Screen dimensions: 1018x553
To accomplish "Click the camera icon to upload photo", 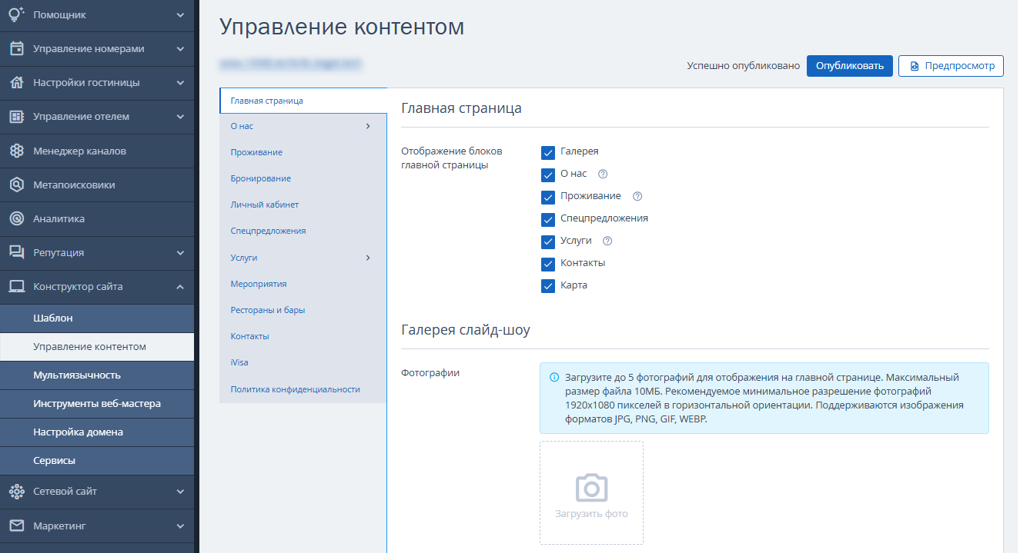I will click(x=591, y=488).
